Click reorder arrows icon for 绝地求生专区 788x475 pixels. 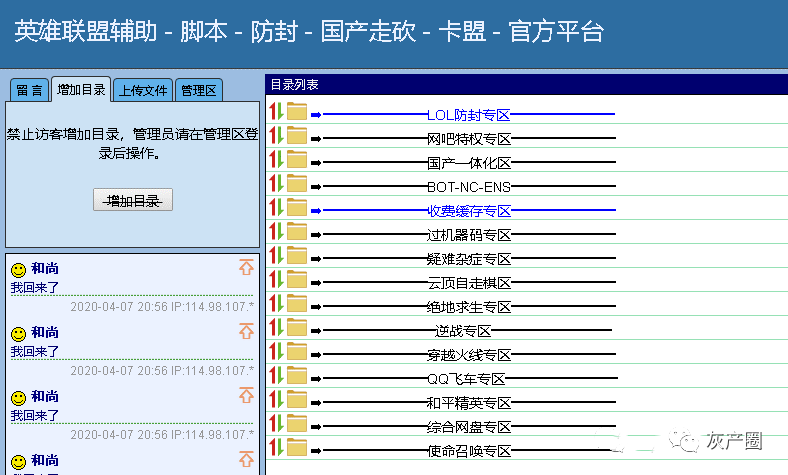pyautogui.click(x=276, y=303)
